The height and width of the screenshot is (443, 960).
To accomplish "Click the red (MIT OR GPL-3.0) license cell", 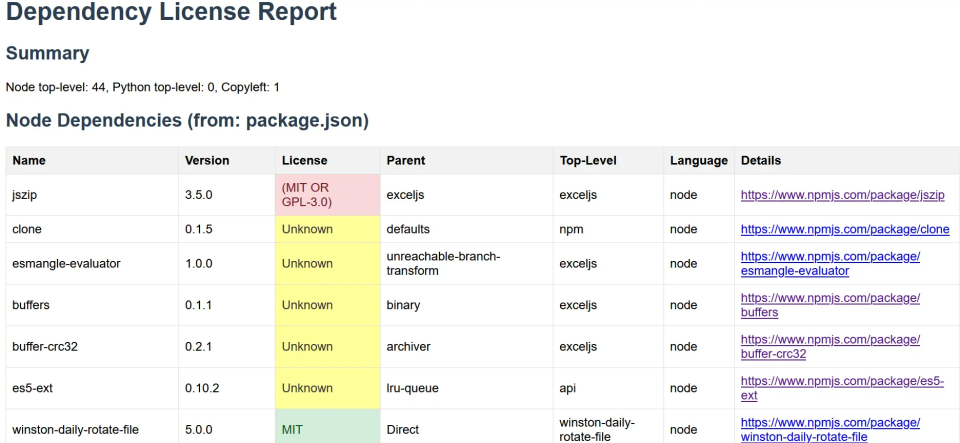I will coord(326,195).
